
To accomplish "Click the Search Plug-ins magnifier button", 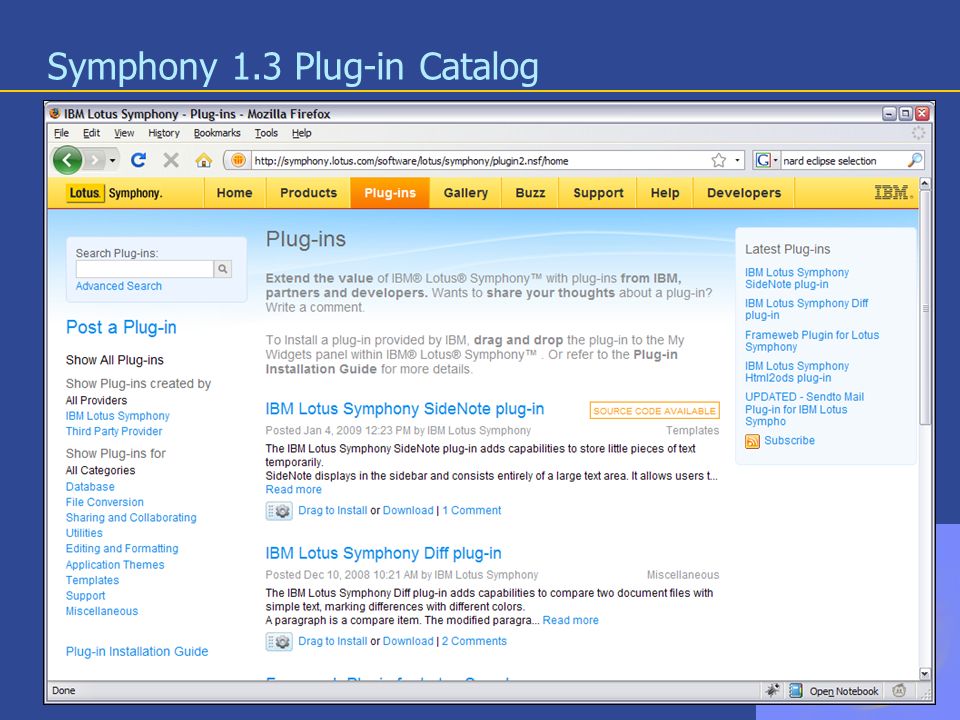I will pos(223,269).
